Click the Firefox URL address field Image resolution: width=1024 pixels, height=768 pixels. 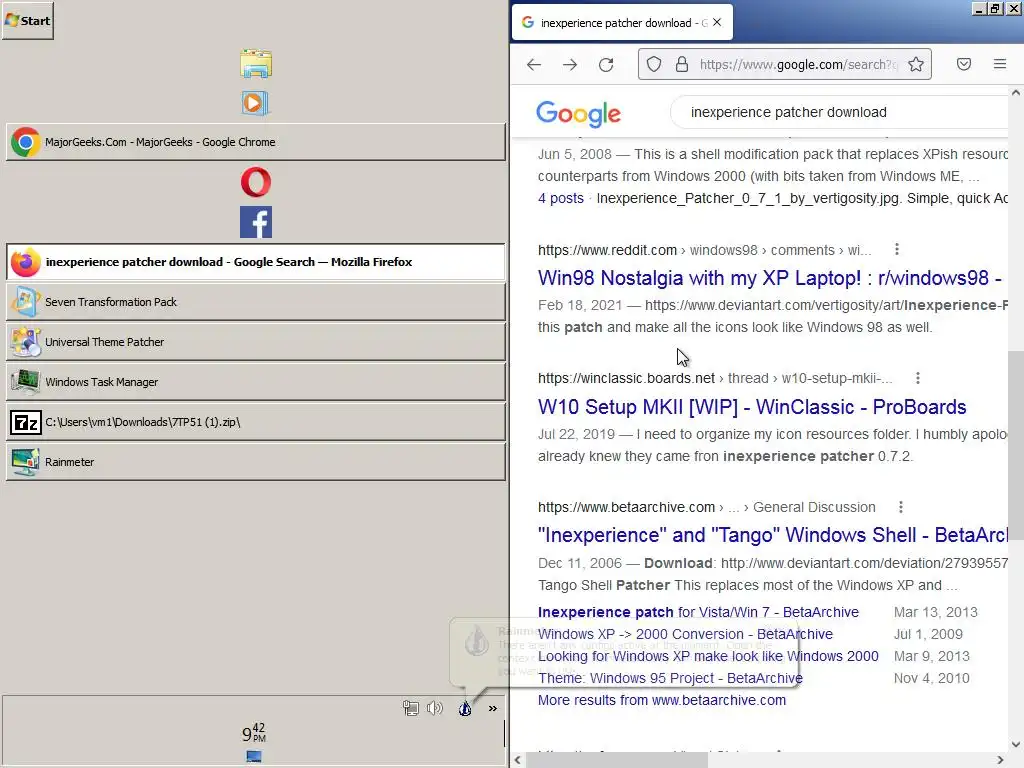(x=798, y=64)
